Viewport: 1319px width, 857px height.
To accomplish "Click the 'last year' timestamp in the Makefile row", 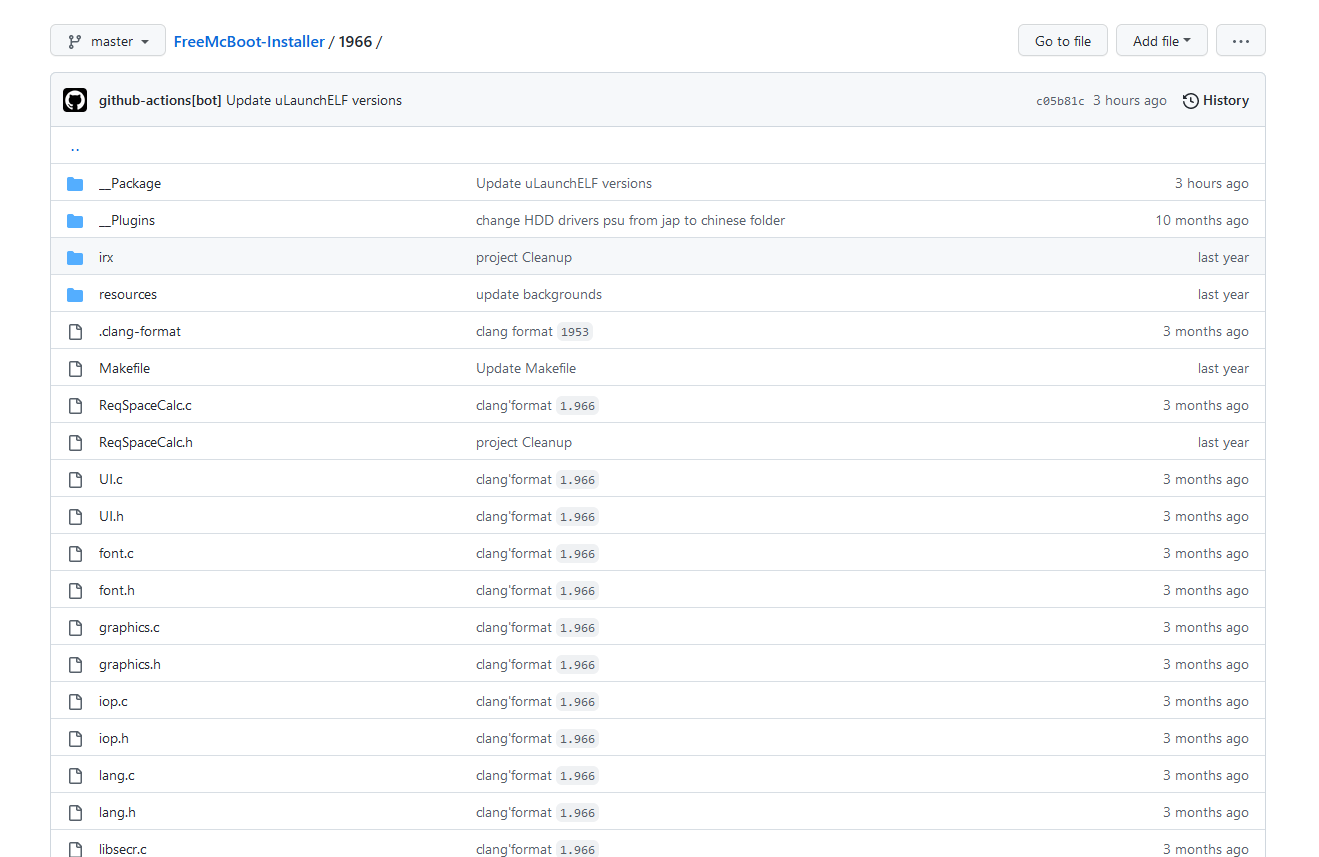I will click(1223, 368).
